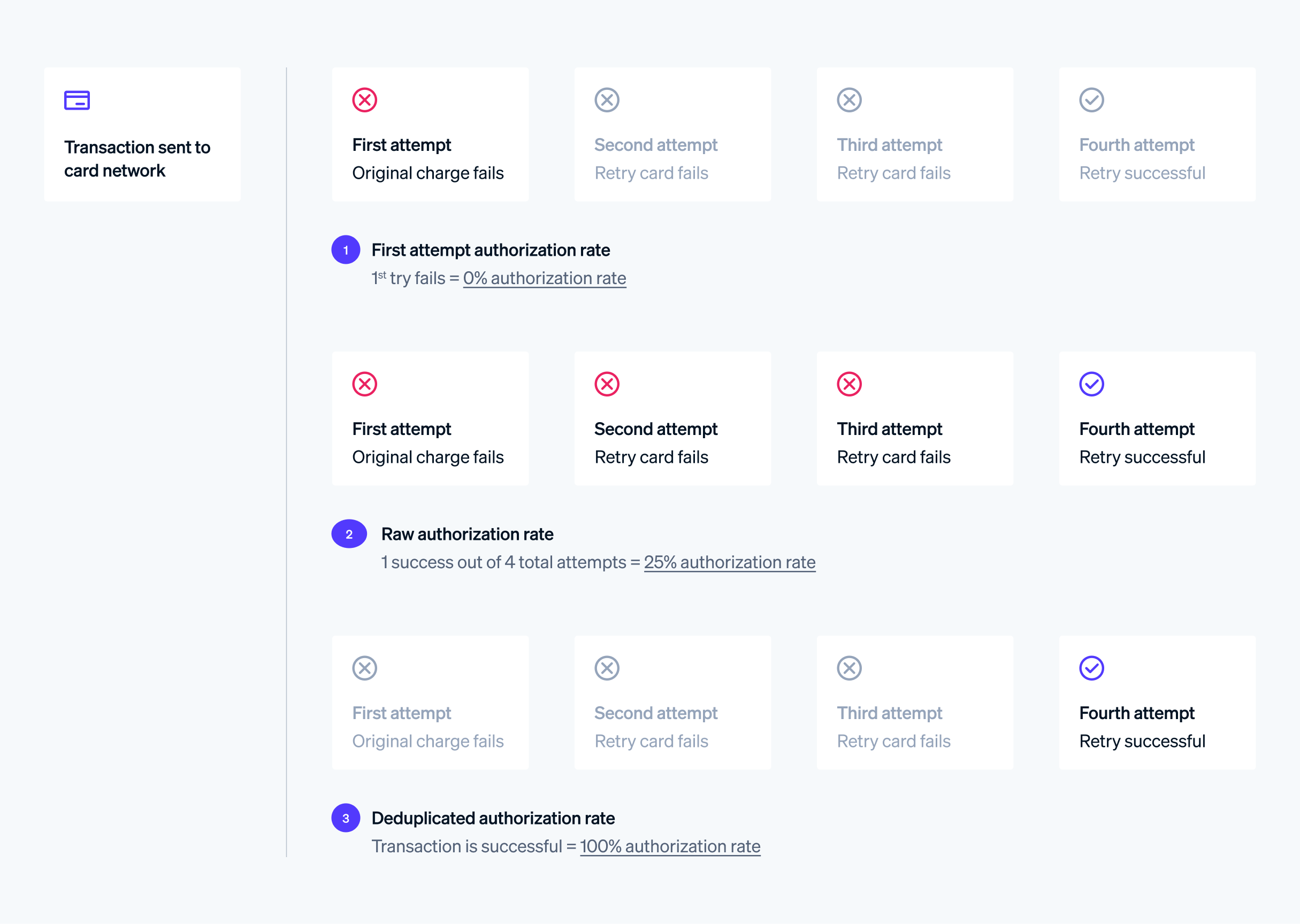Click the red X on middle-row Second attempt

pos(607,384)
